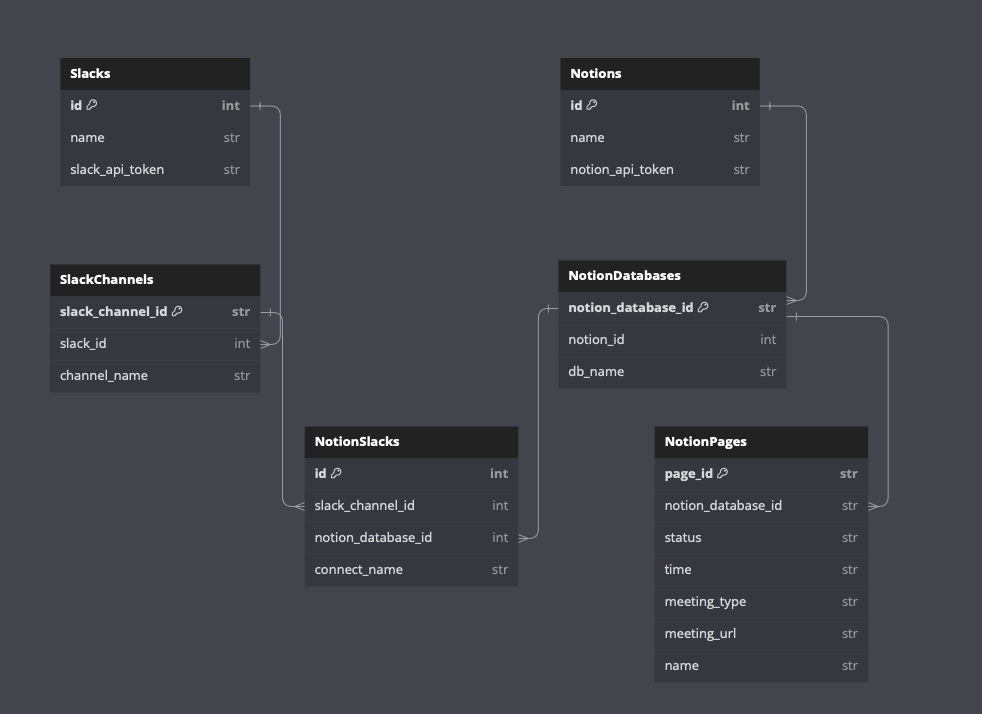Click the status field in NotionPages
982x714 pixels.
(x=761, y=538)
